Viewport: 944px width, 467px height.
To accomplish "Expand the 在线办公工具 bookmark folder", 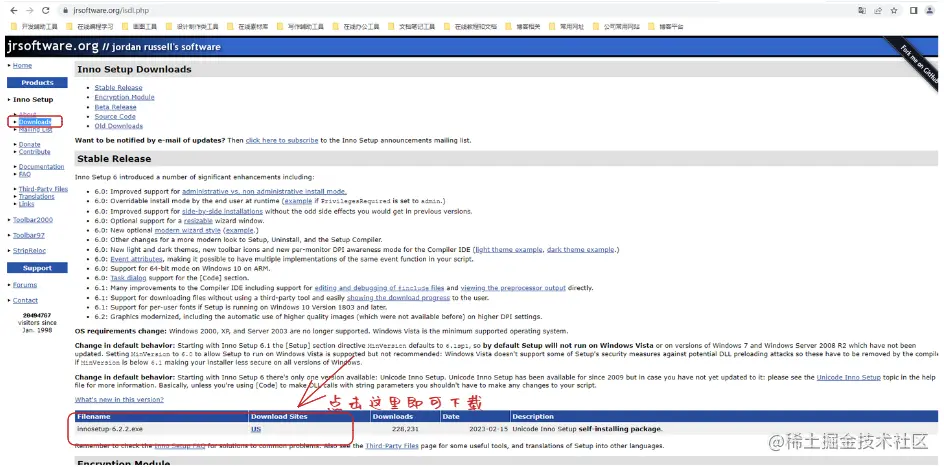I will click(356, 26).
